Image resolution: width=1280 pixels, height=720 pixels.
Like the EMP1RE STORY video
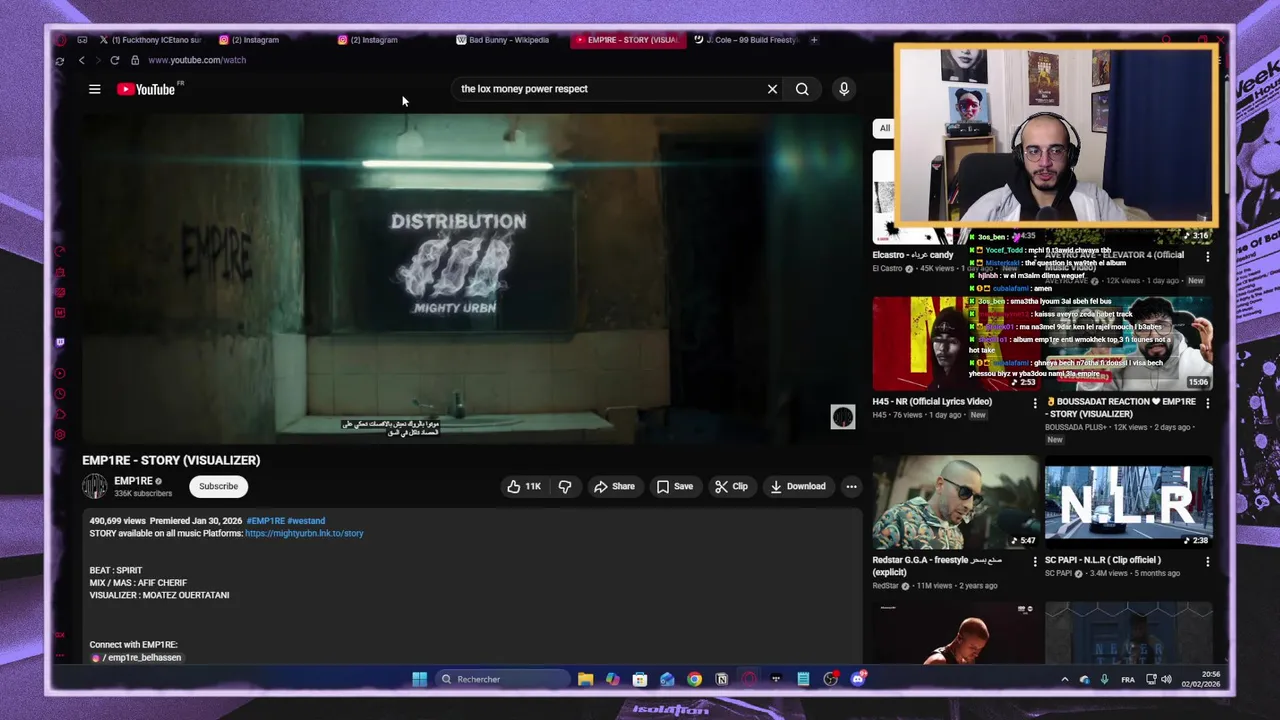(524, 486)
